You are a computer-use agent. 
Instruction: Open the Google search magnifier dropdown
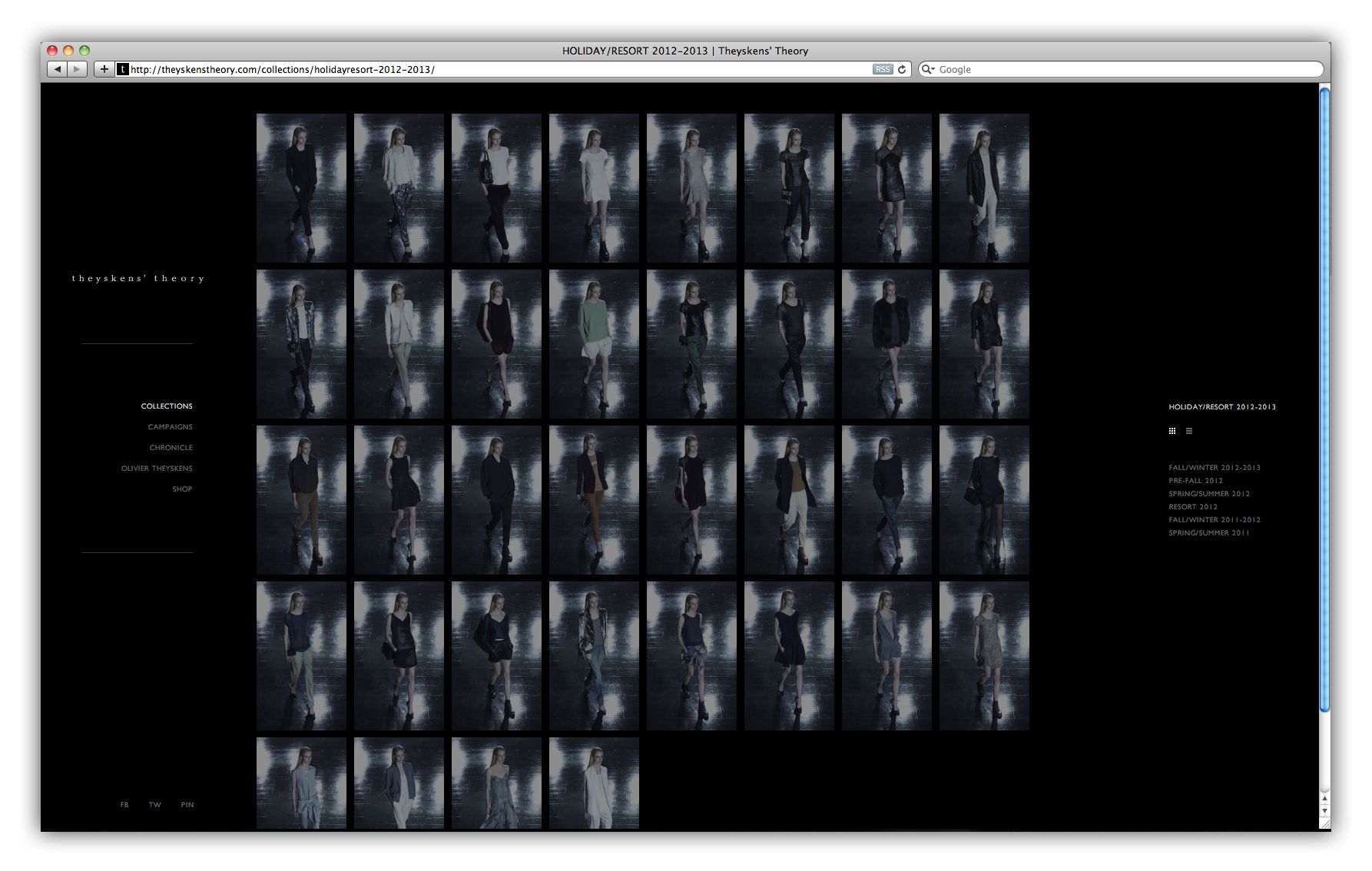[928, 69]
